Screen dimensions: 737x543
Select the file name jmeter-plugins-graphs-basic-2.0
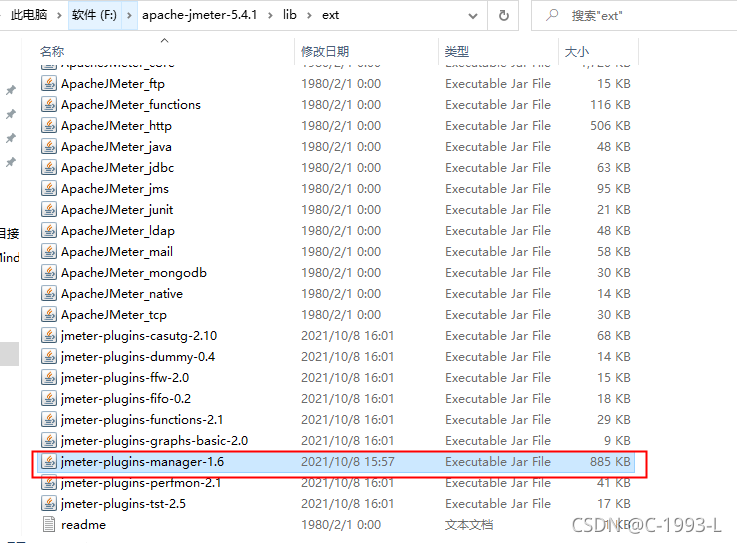click(154, 441)
